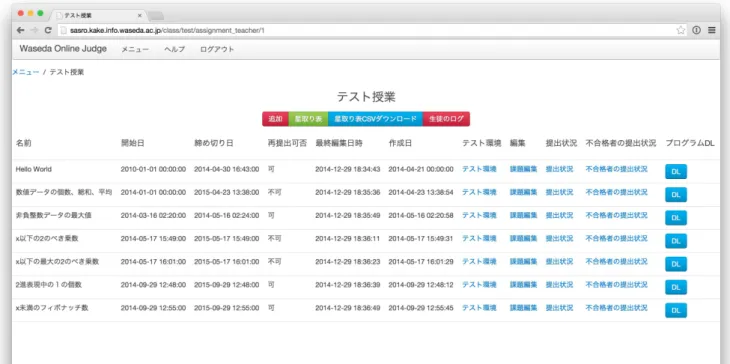The height and width of the screenshot is (364, 730).
Task: Click DL button for x未満のフィボナッチ数 row
Action: tap(676, 310)
